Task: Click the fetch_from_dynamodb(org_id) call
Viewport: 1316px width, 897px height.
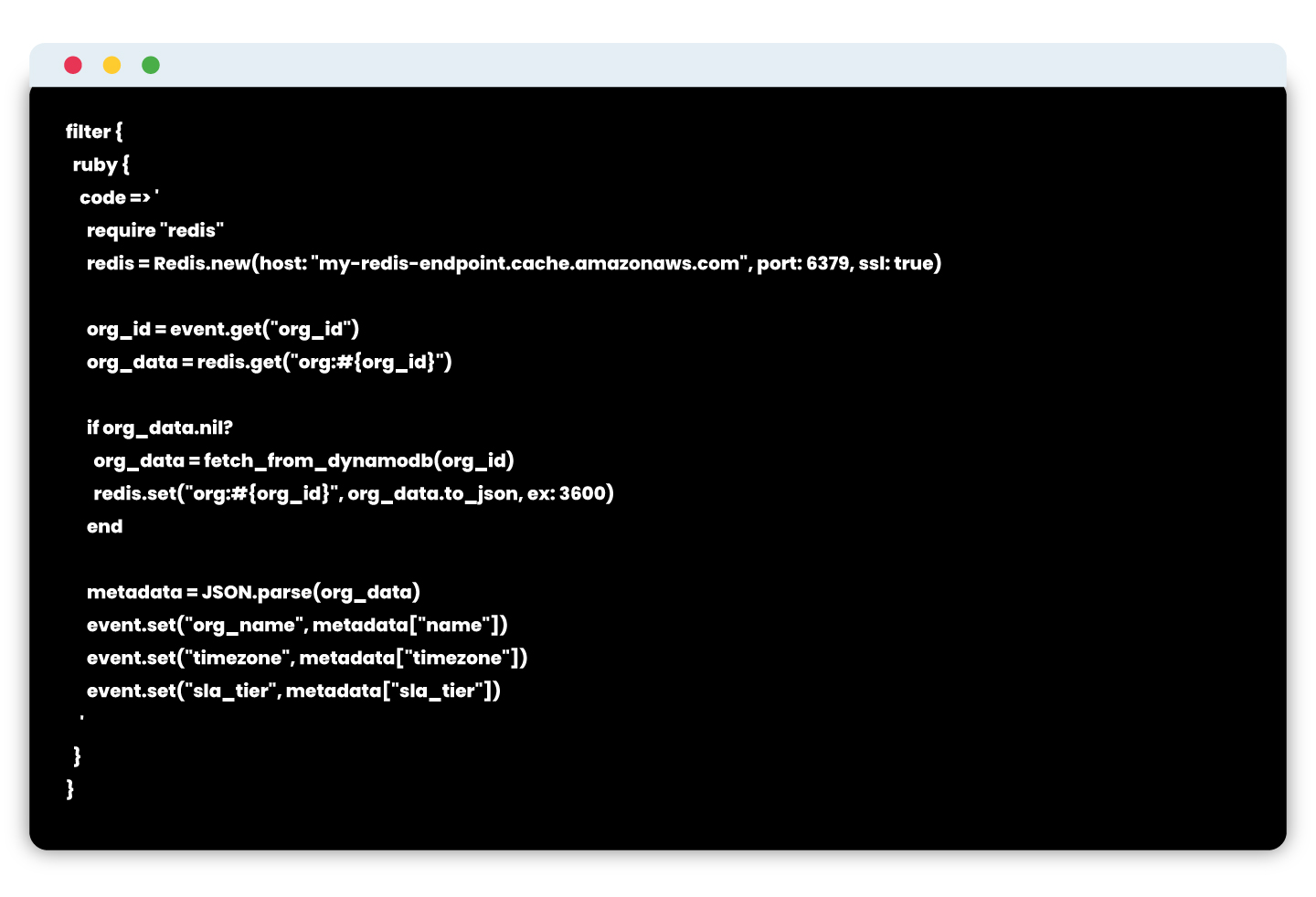Action: [359, 460]
